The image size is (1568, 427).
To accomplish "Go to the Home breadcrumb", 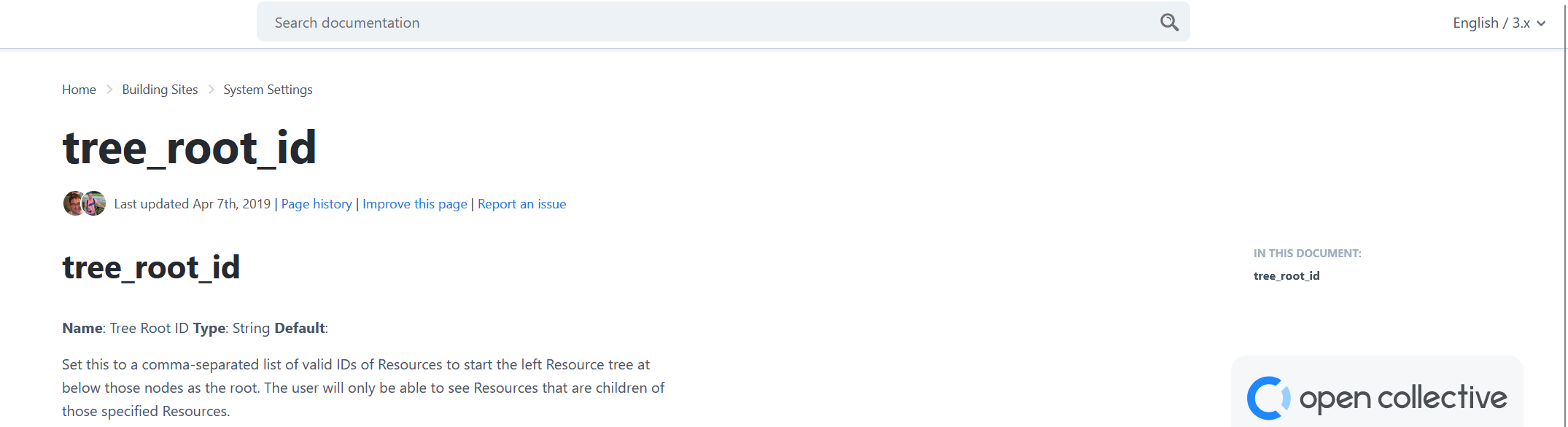I will click(x=79, y=90).
